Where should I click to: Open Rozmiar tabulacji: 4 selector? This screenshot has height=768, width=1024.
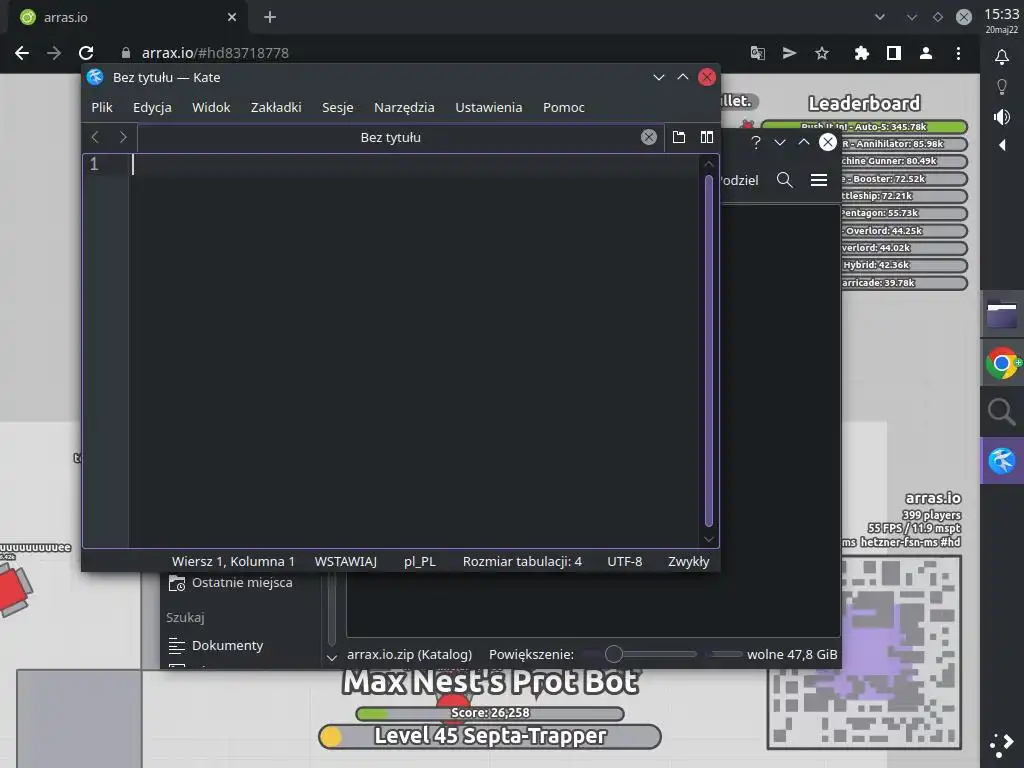(522, 562)
